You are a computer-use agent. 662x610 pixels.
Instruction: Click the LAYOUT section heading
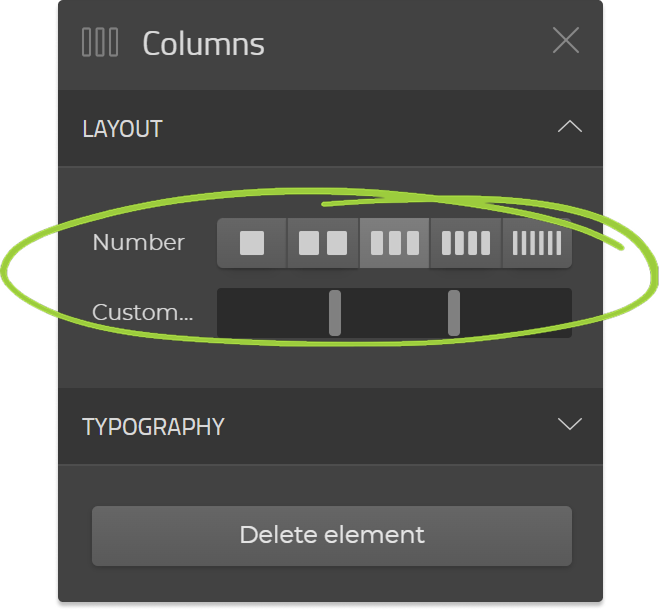[122, 129]
